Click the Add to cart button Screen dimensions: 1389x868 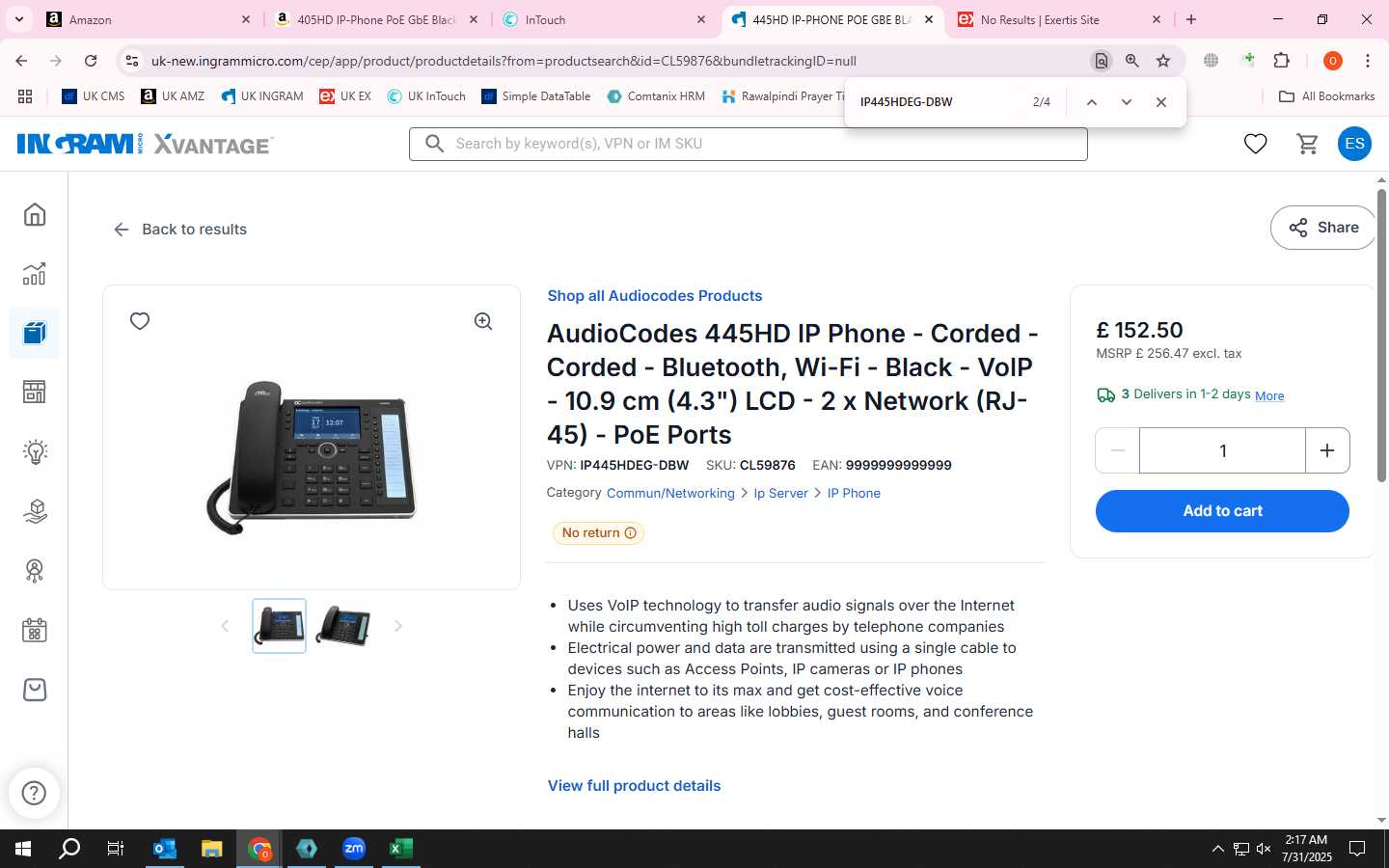1222,511
